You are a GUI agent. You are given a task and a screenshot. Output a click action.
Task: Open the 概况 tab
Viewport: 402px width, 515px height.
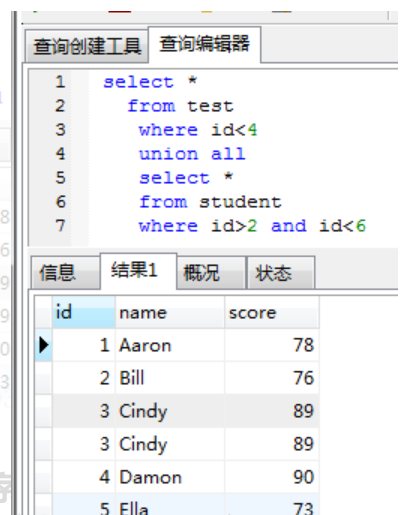pos(211,273)
